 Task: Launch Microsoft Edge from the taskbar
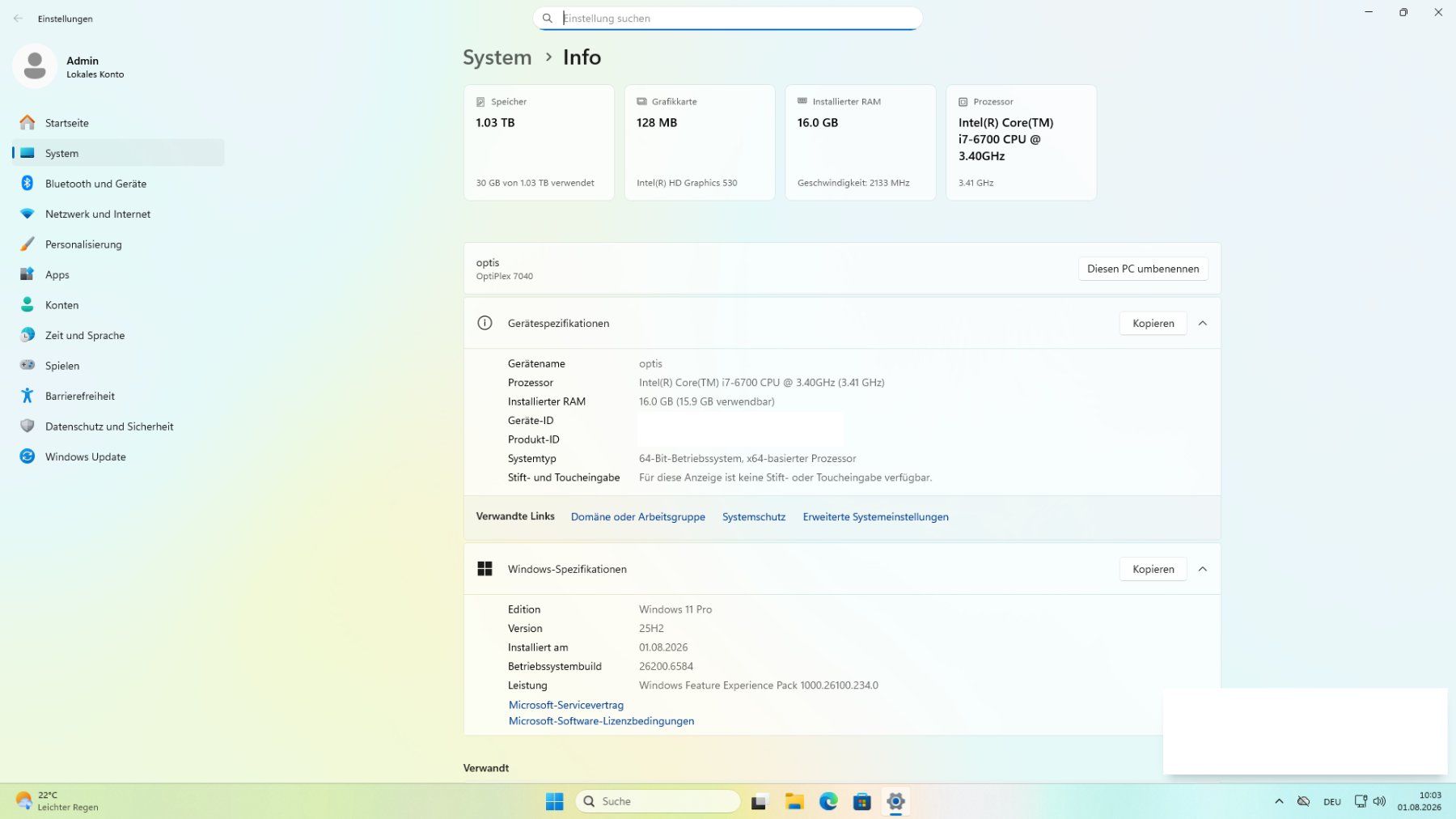pyautogui.click(x=828, y=801)
